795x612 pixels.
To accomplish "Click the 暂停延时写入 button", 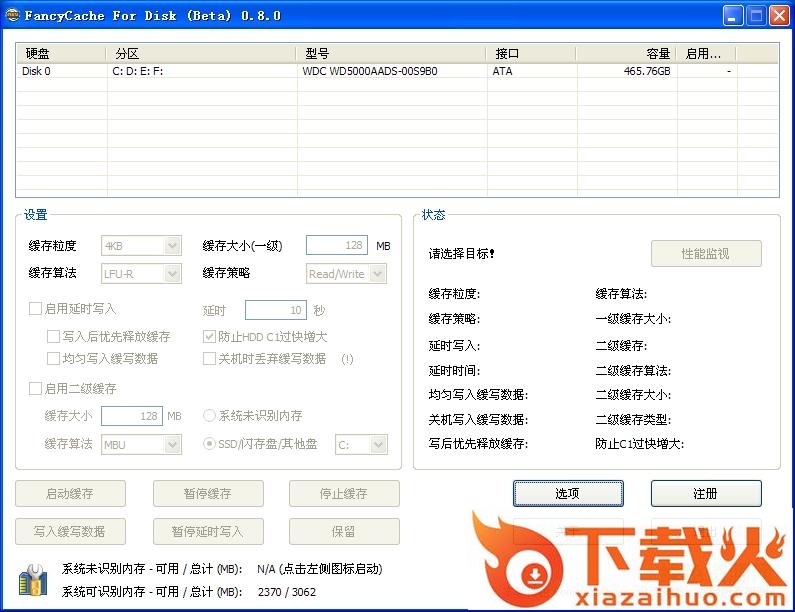I will [208, 531].
